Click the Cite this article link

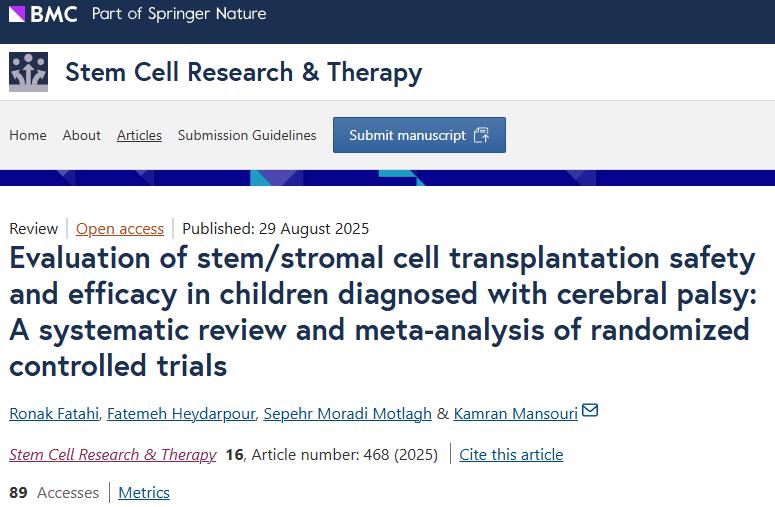coord(511,454)
